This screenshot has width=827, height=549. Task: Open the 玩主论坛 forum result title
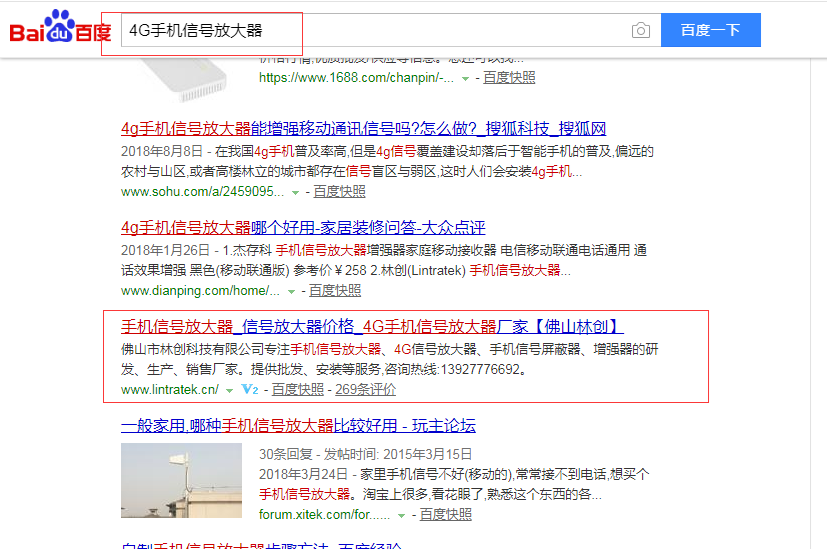coord(298,426)
